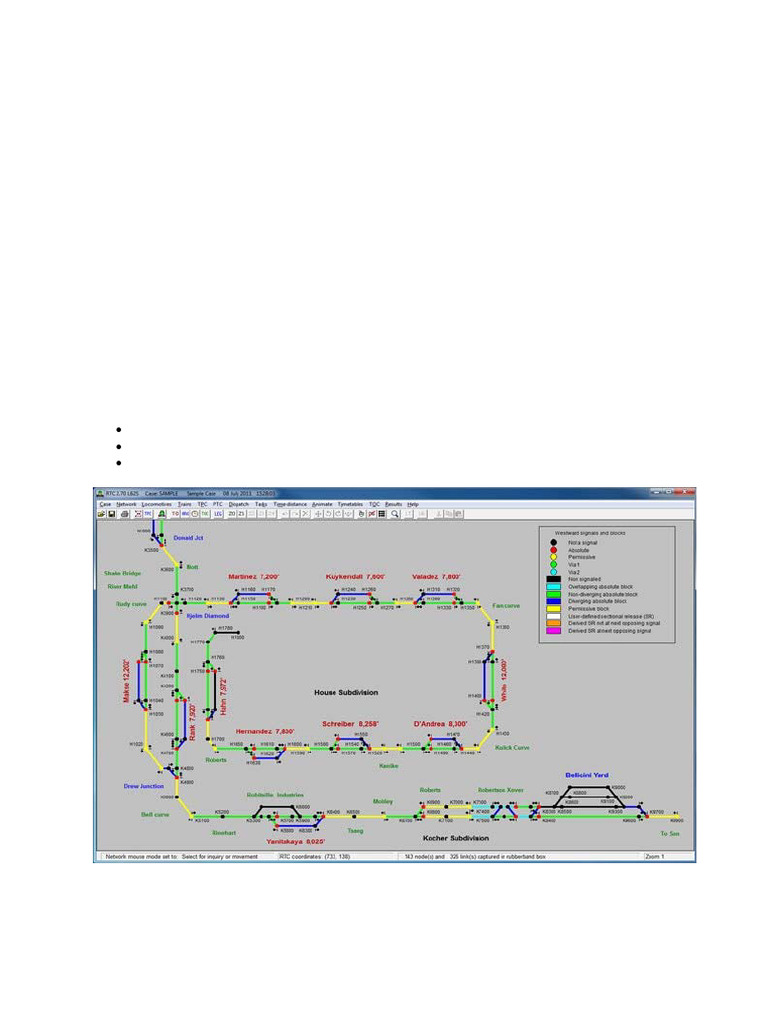Open the Case menu
The image size is (768, 1024).
pyautogui.click(x=105, y=504)
